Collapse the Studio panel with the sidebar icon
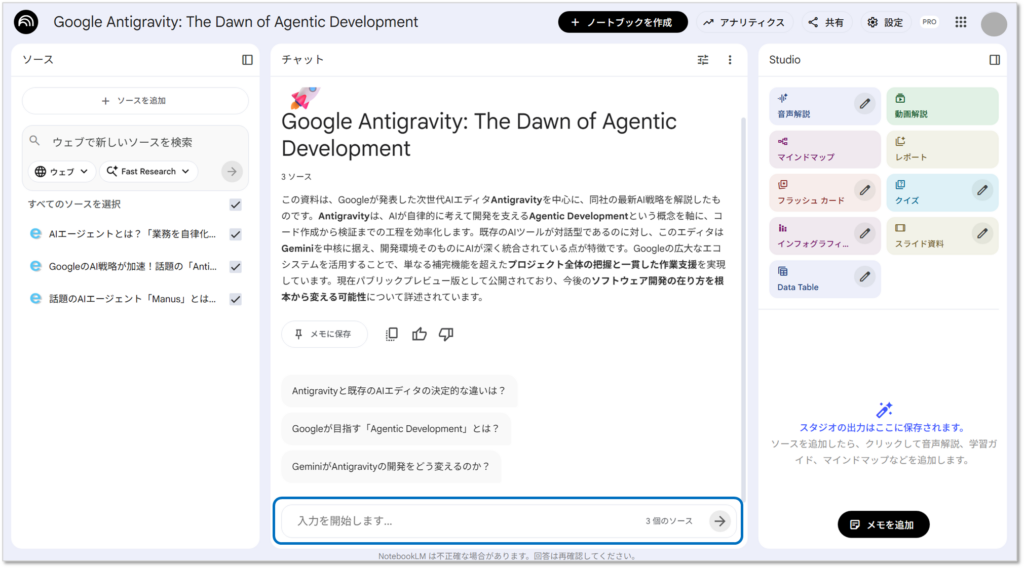 [x=994, y=60]
